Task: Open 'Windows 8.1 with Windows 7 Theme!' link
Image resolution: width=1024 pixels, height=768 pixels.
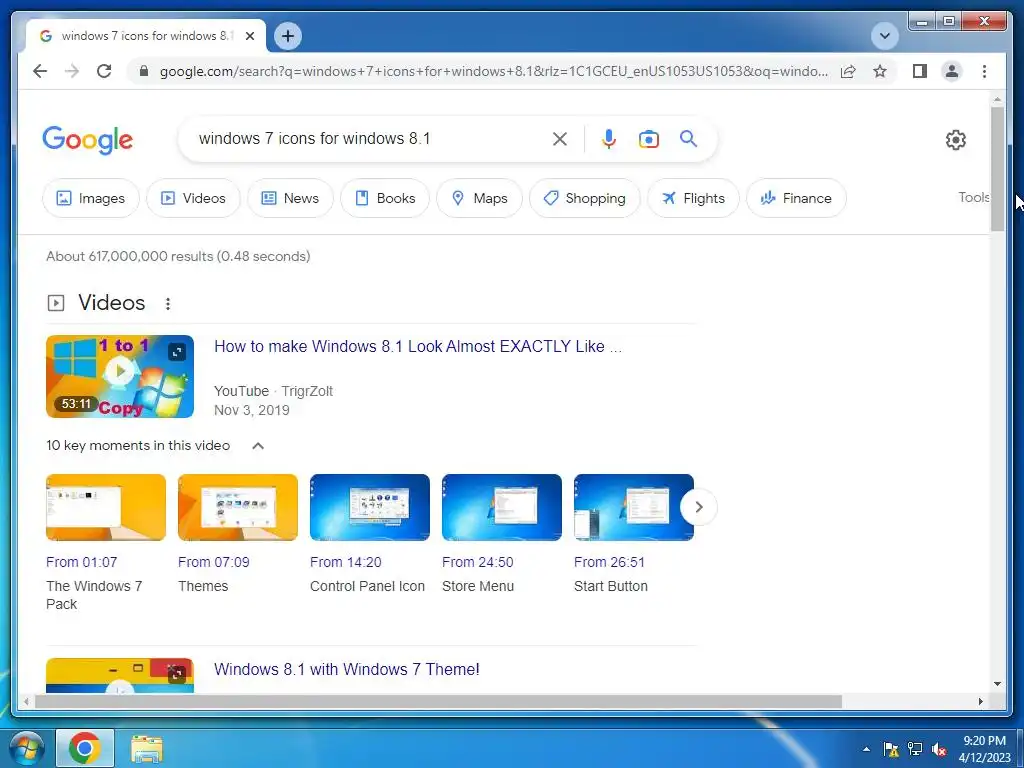Action: [347, 669]
